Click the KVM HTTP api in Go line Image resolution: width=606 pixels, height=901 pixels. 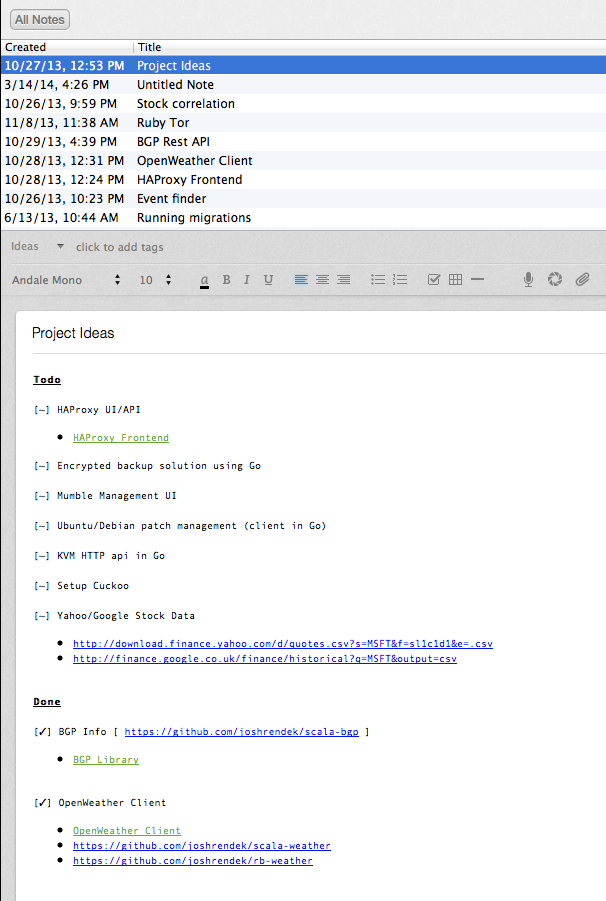[x=99, y=556]
